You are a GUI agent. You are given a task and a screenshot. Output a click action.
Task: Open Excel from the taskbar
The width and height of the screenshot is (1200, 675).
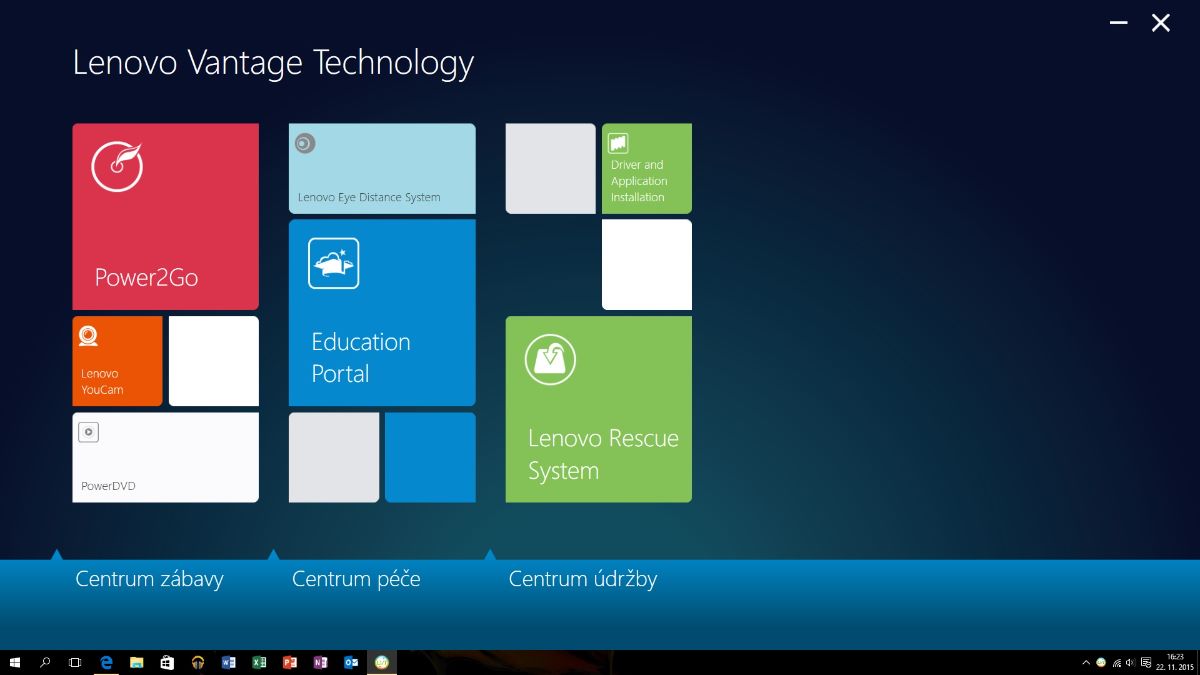pyautogui.click(x=259, y=662)
